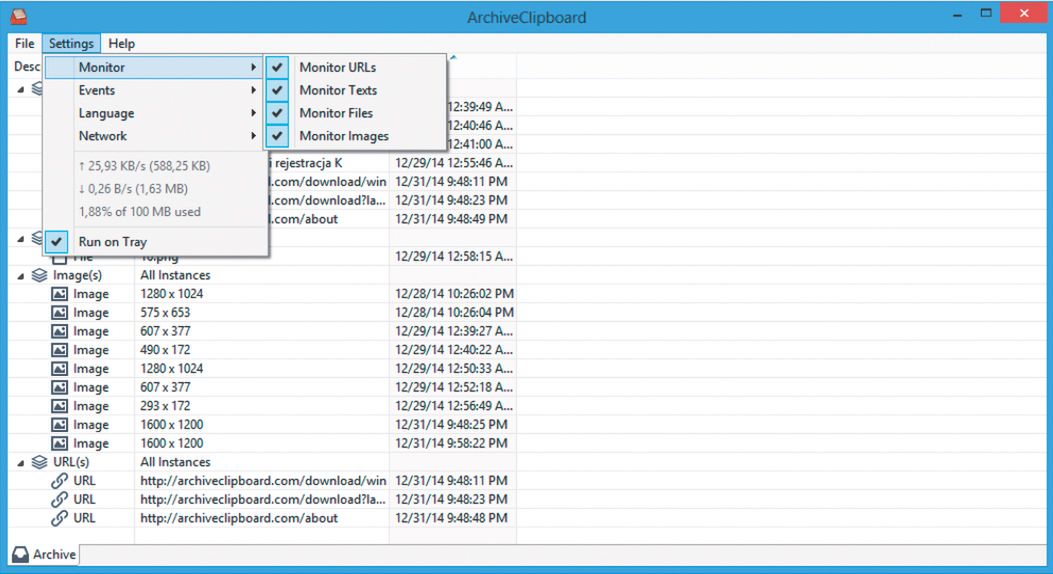Click image icon of the 293 x 172 row
This screenshot has width=1053, height=574.
(x=60, y=406)
